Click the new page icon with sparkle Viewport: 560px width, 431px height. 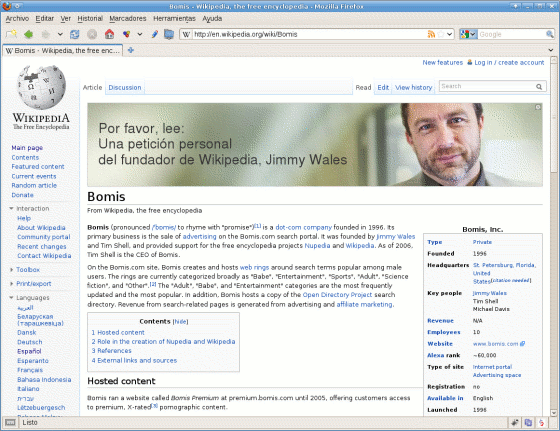[x=11, y=34]
